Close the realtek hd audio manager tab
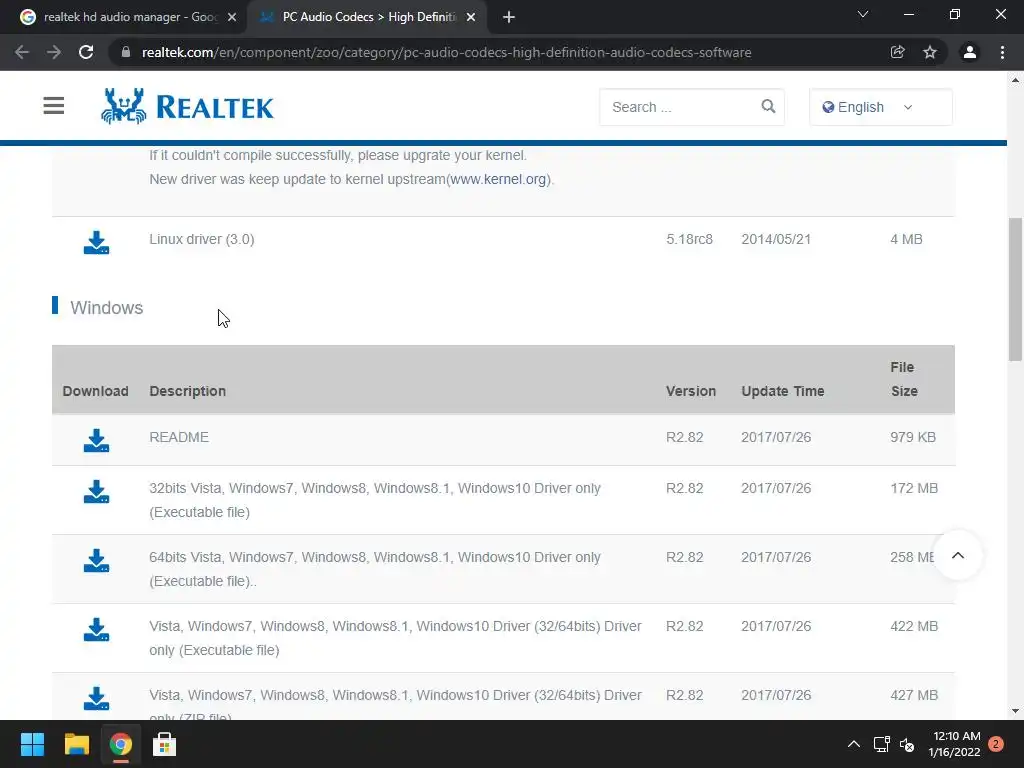This screenshot has height=768, width=1024. [232, 17]
